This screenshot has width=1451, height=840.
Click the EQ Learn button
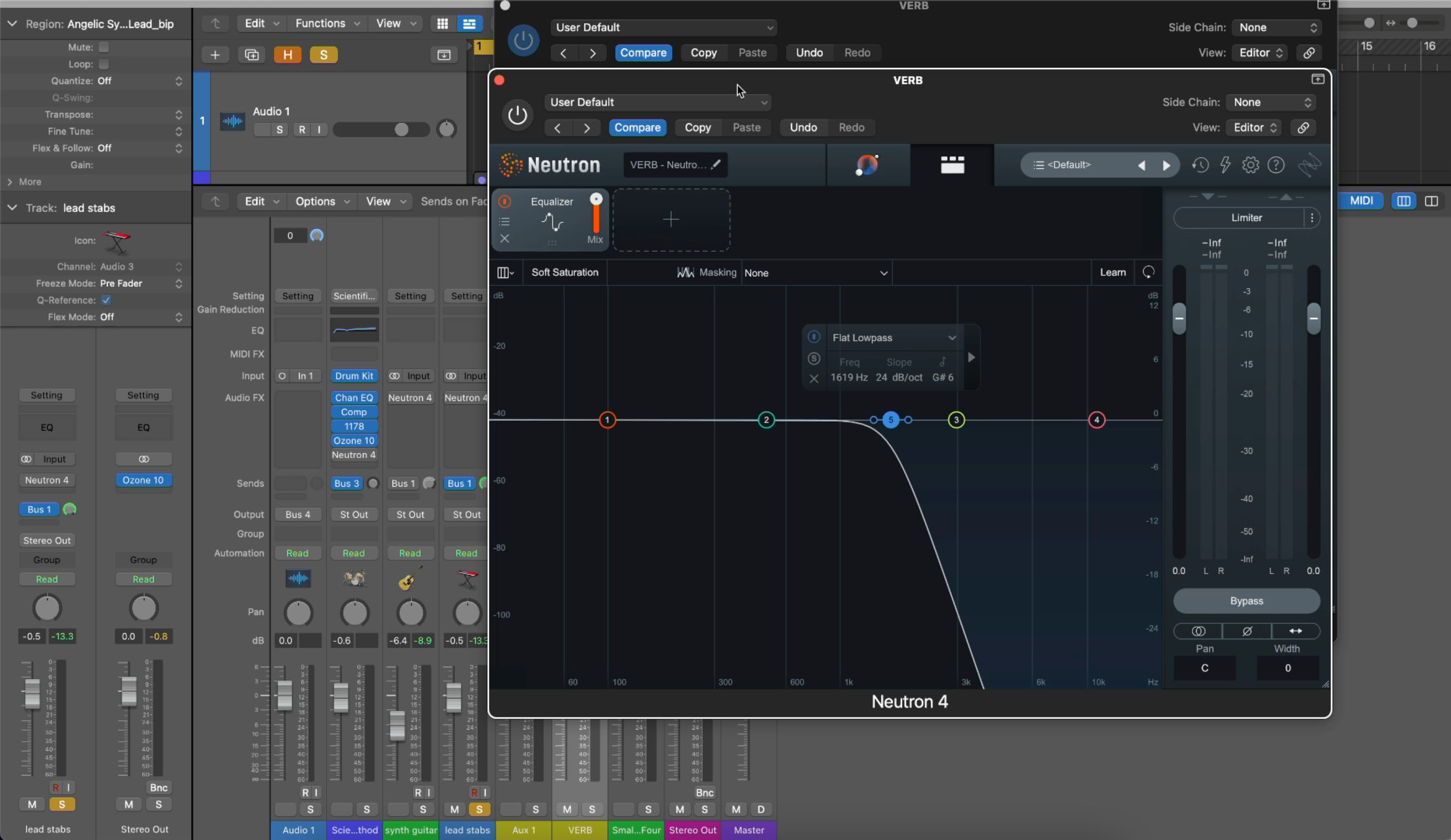1112,272
